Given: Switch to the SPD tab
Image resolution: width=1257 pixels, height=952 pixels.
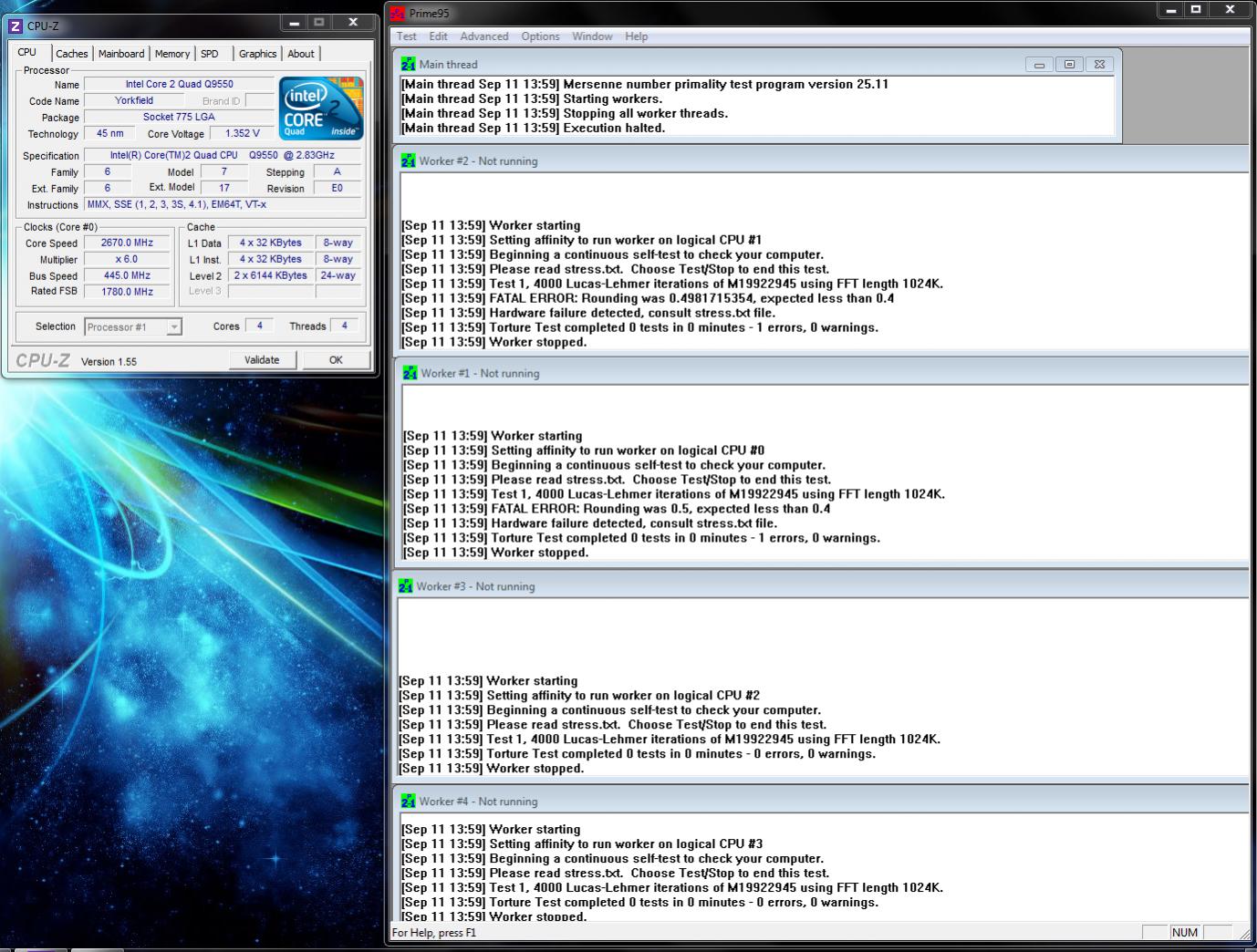Looking at the screenshot, I should tap(210, 54).
